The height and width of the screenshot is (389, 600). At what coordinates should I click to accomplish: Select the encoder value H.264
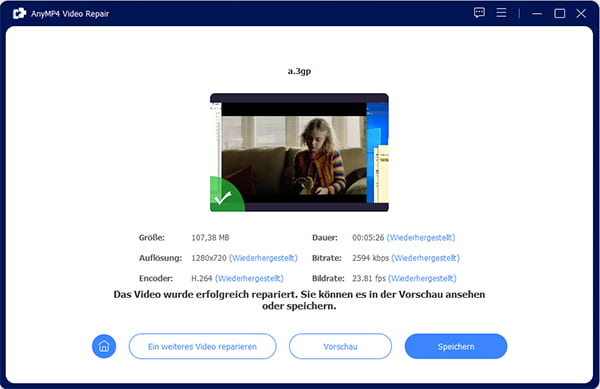[202, 278]
